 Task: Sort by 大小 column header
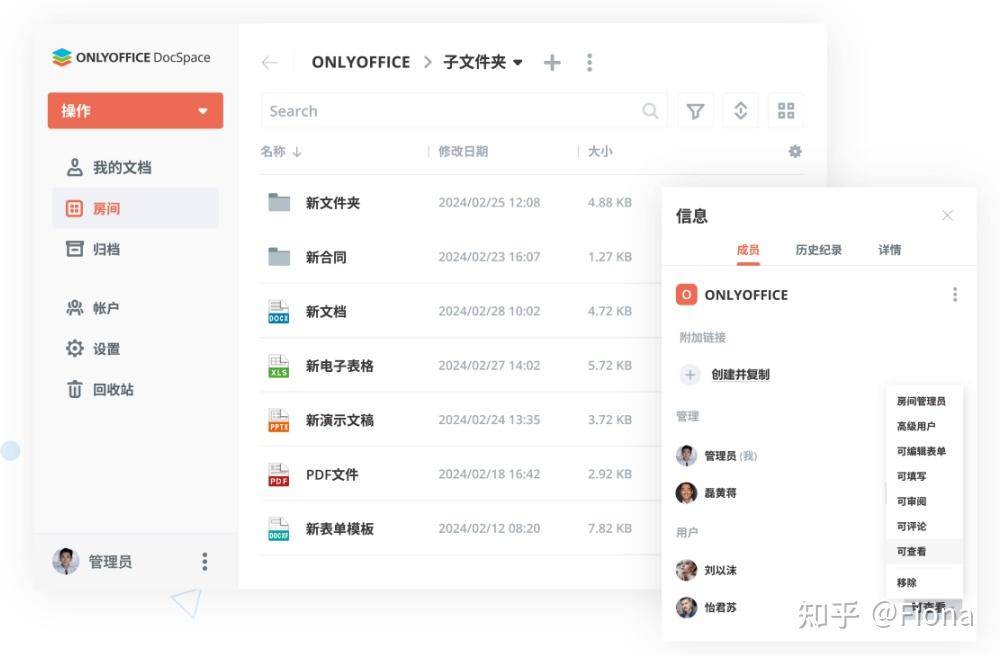click(600, 152)
